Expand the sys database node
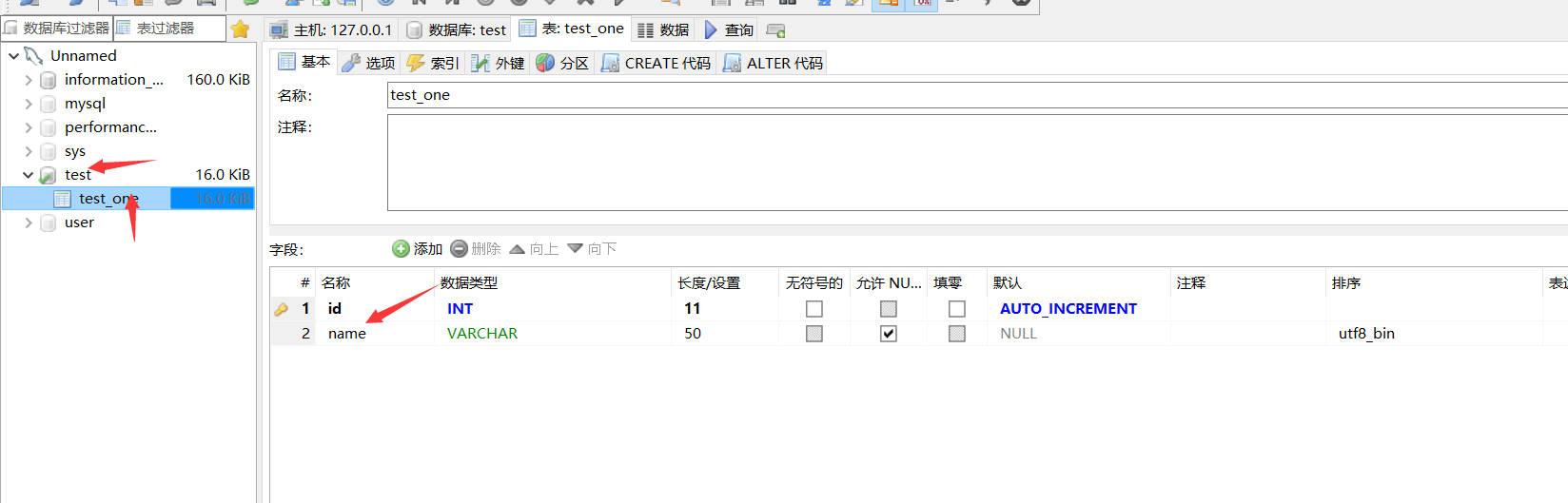This screenshot has width=1568, height=503. [x=29, y=151]
